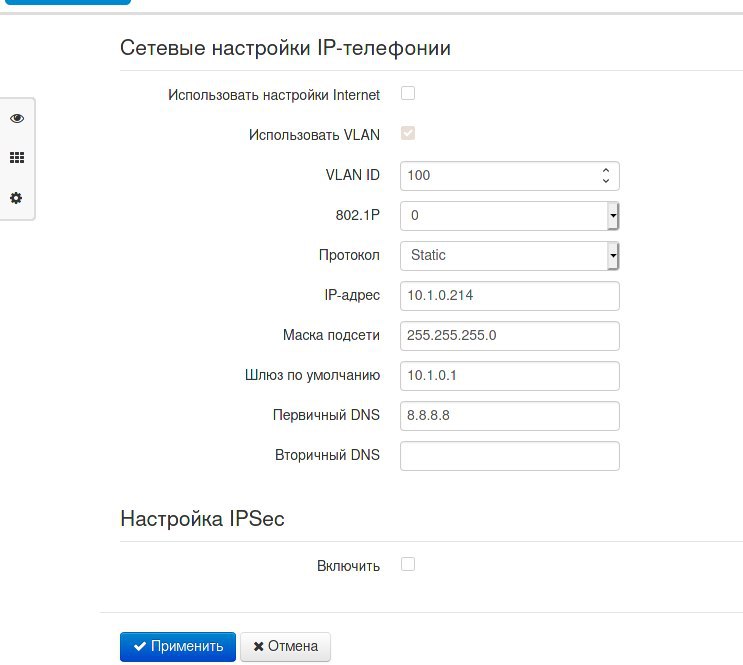The width and height of the screenshot is (743, 665).
Task: Click the 'Вторичный DNS' label
Action: point(327,455)
